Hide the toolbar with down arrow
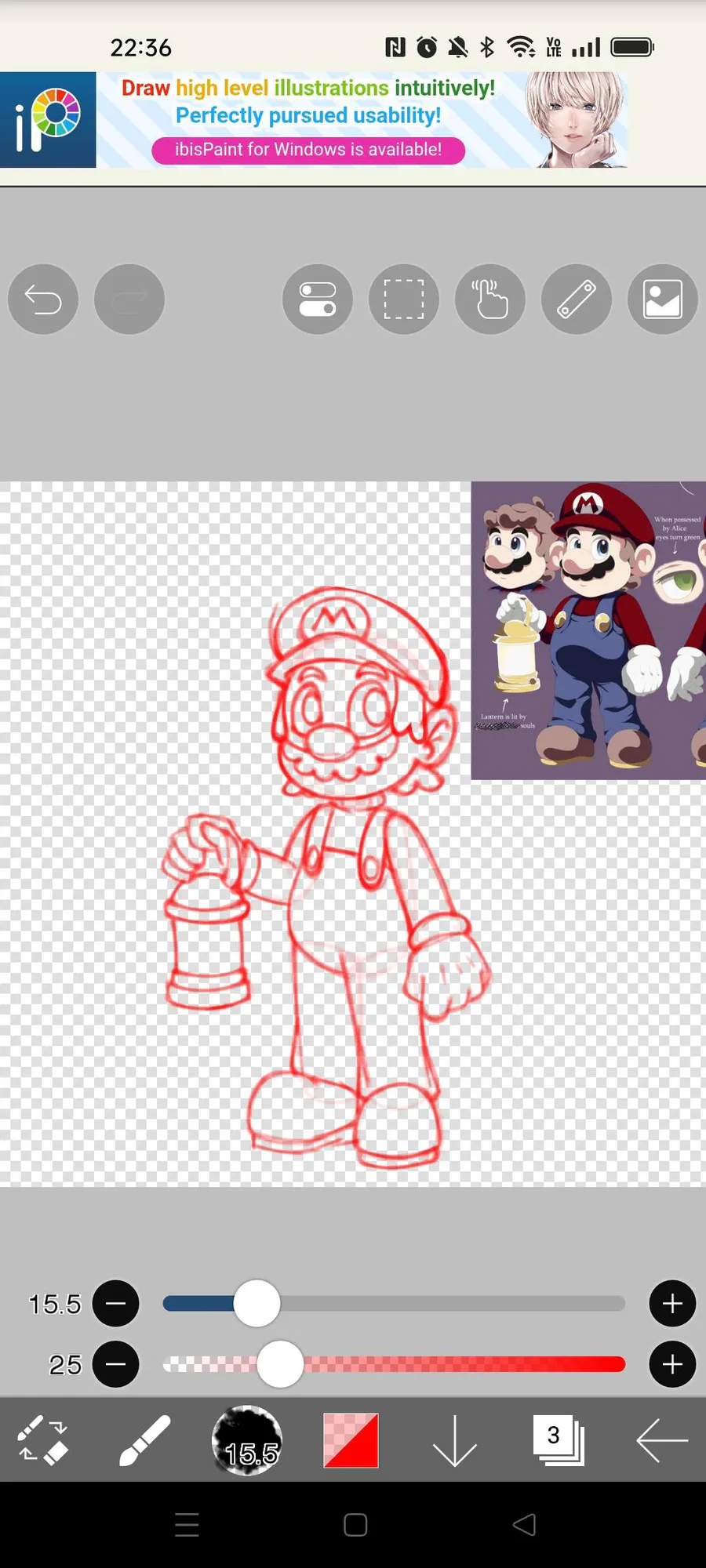Viewport: 706px width, 1568px height. [x=455, y=1441]
